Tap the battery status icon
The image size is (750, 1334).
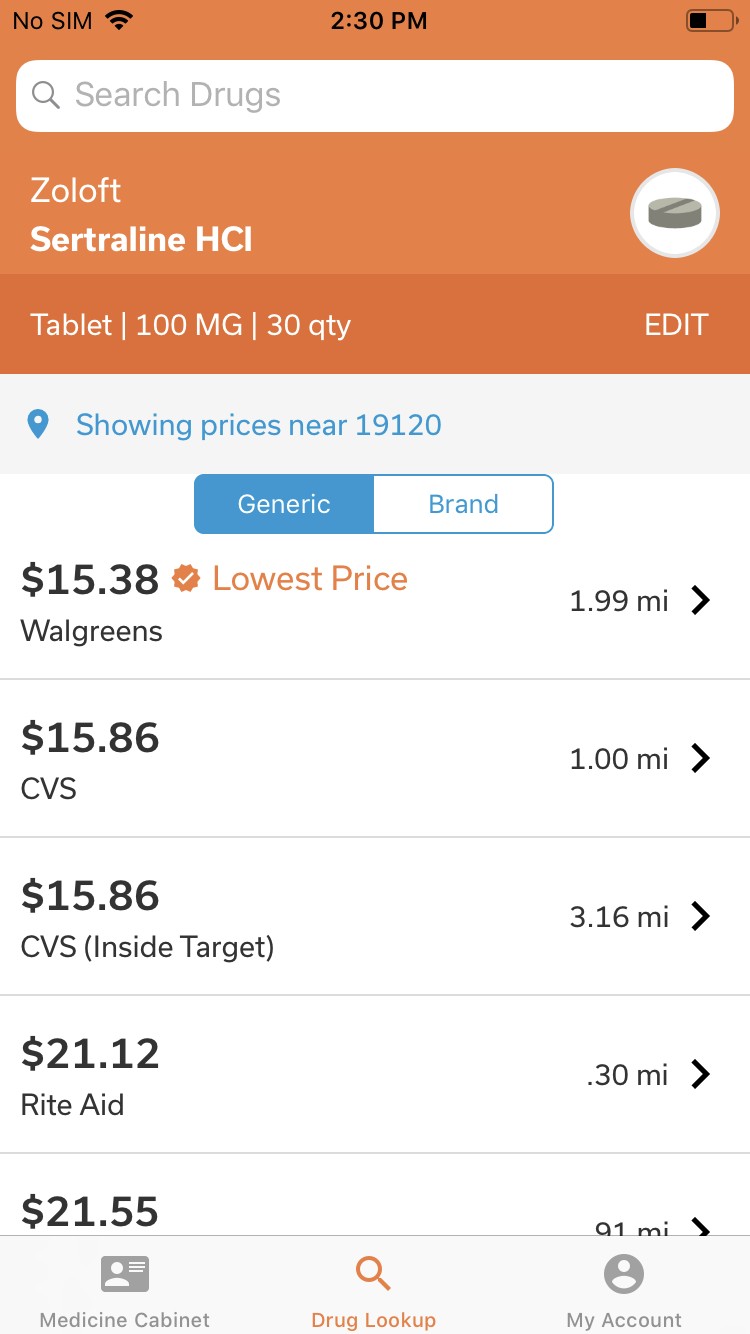(709, 21)
